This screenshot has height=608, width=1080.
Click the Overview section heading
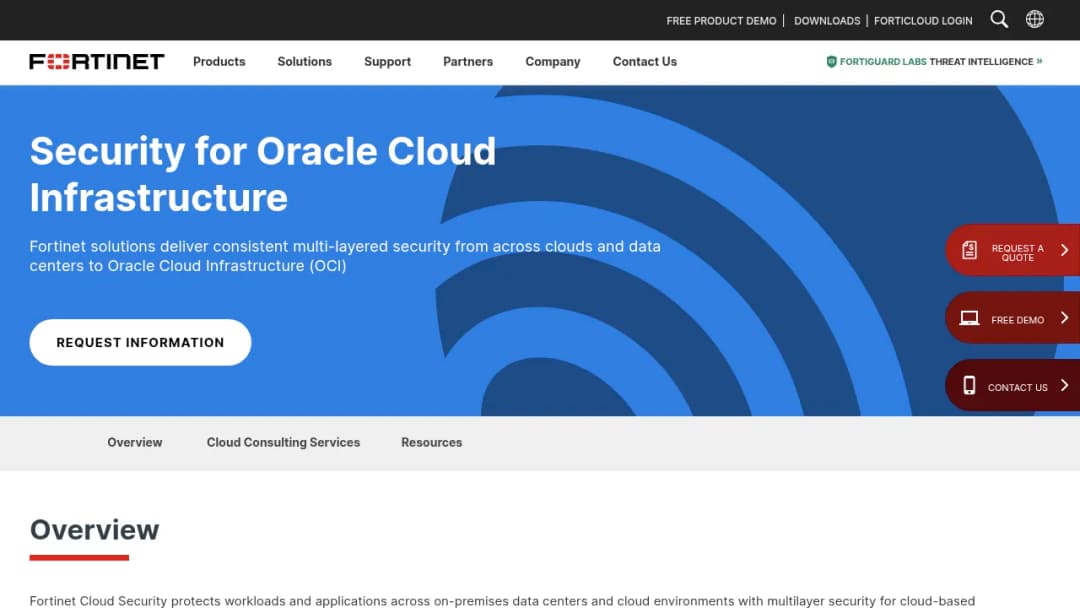(x=94, y=530)
